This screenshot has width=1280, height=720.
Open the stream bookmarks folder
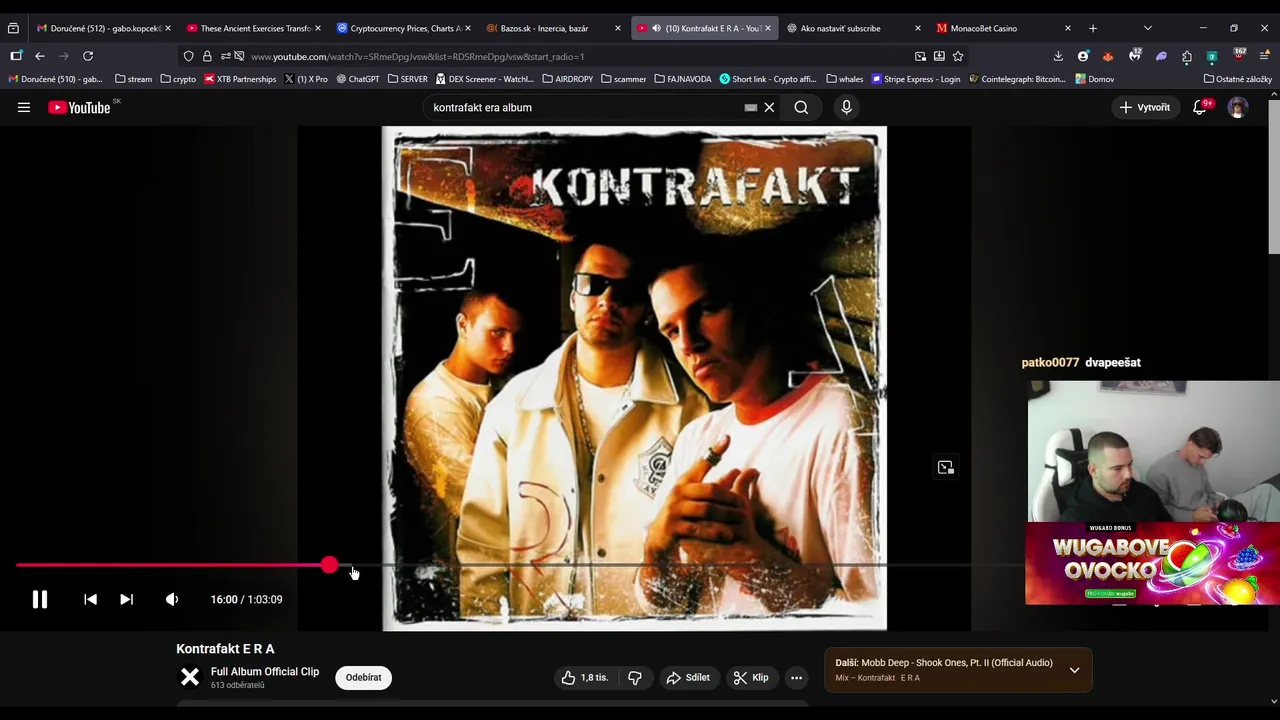point(133,79)
